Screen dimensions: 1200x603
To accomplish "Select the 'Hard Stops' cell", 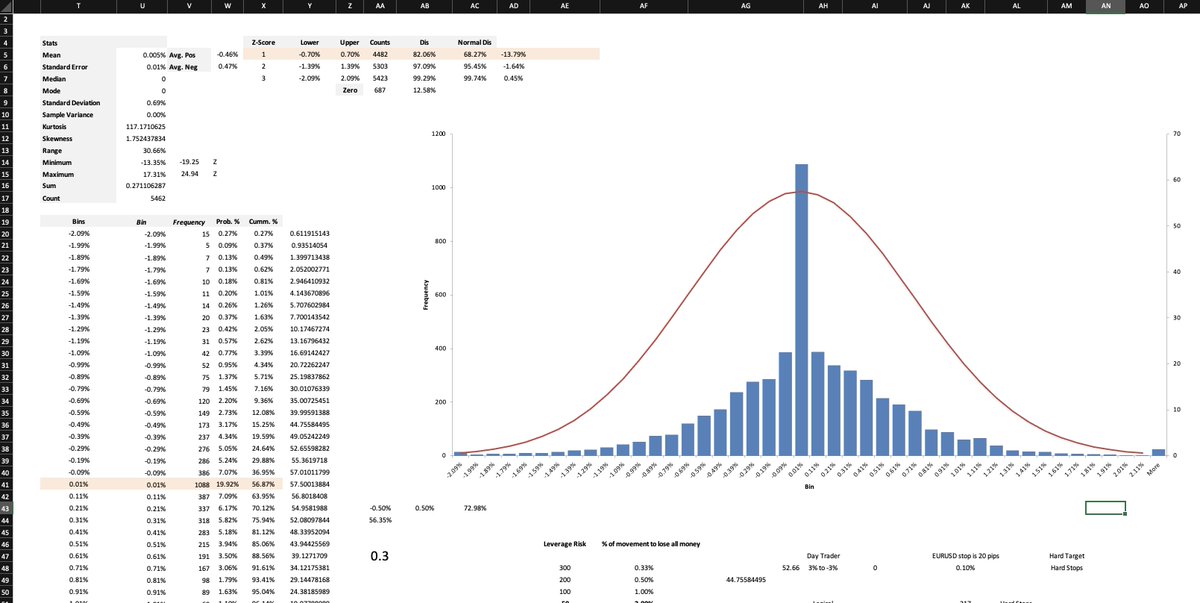I will tap(1066, 568).
